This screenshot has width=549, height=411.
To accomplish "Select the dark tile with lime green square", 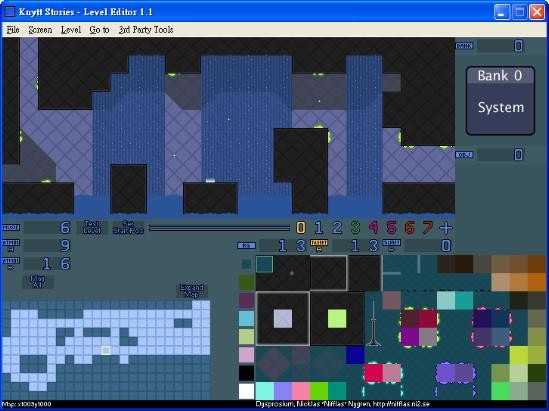I will click(337, 319).
